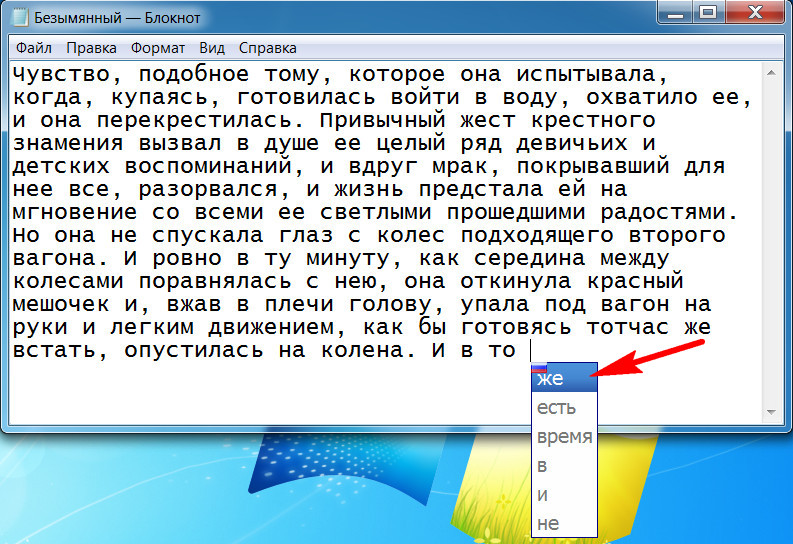The image size is (793, 544).
Task: Click the word 'покрывавший' in the text
Action: (x=593, y=167)
